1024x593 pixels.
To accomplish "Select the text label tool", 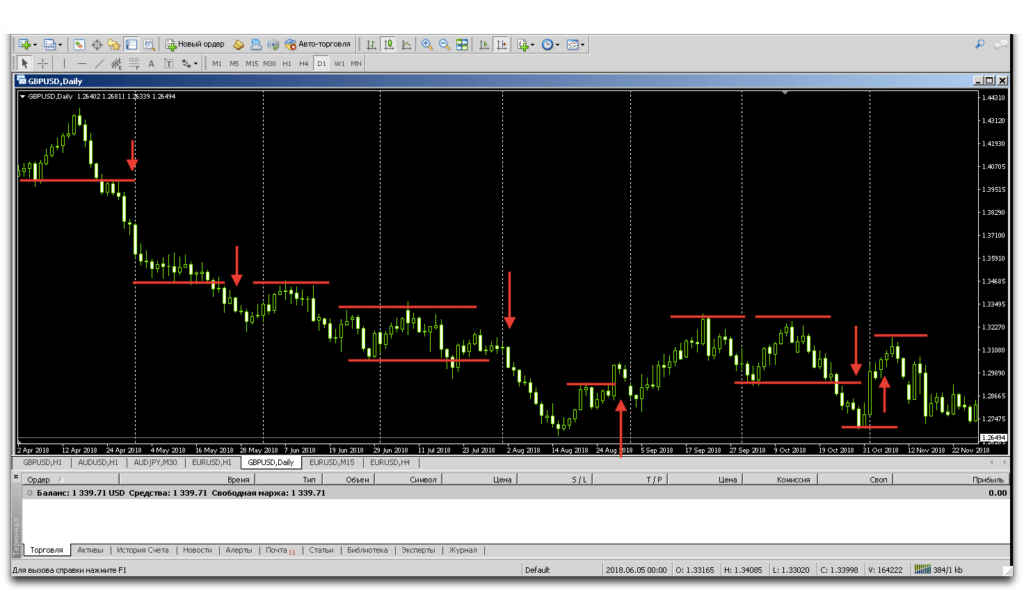I will coord(153,63).
